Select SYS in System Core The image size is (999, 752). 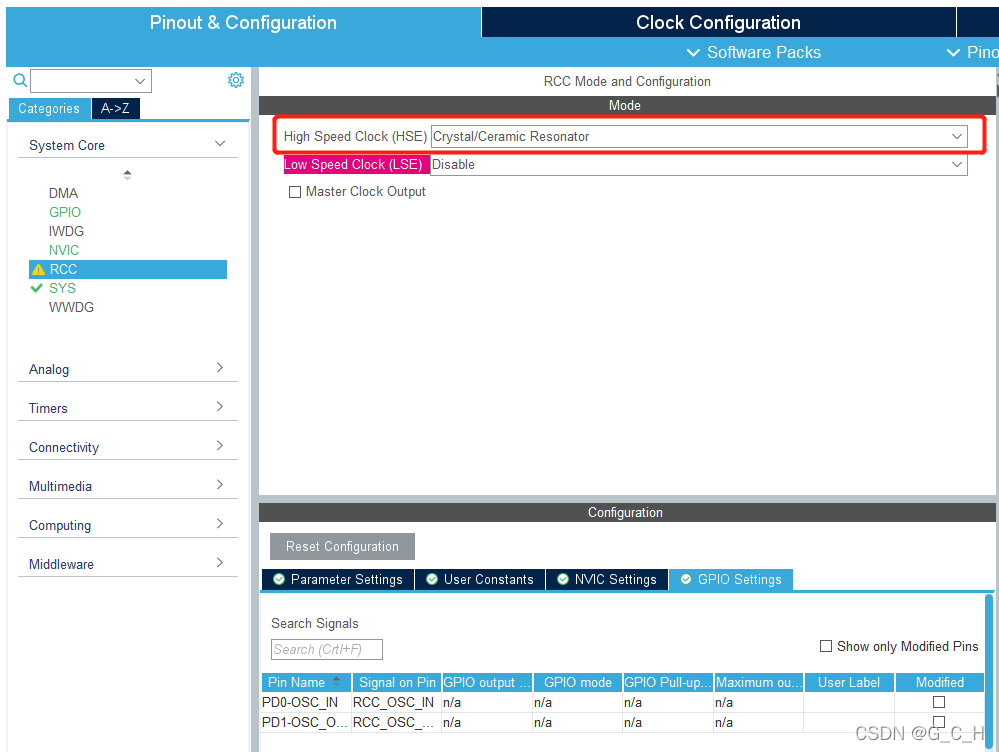[x=62, y=288]
